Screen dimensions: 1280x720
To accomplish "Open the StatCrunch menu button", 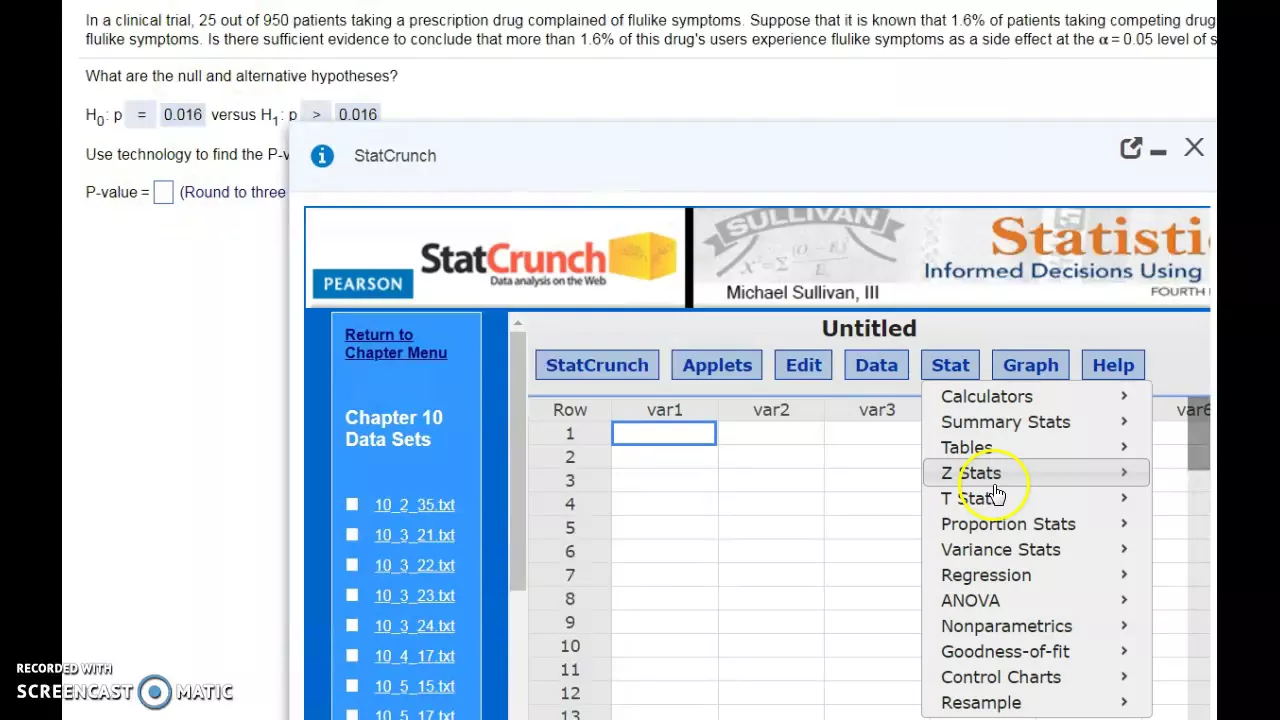I will coord(597,365).
